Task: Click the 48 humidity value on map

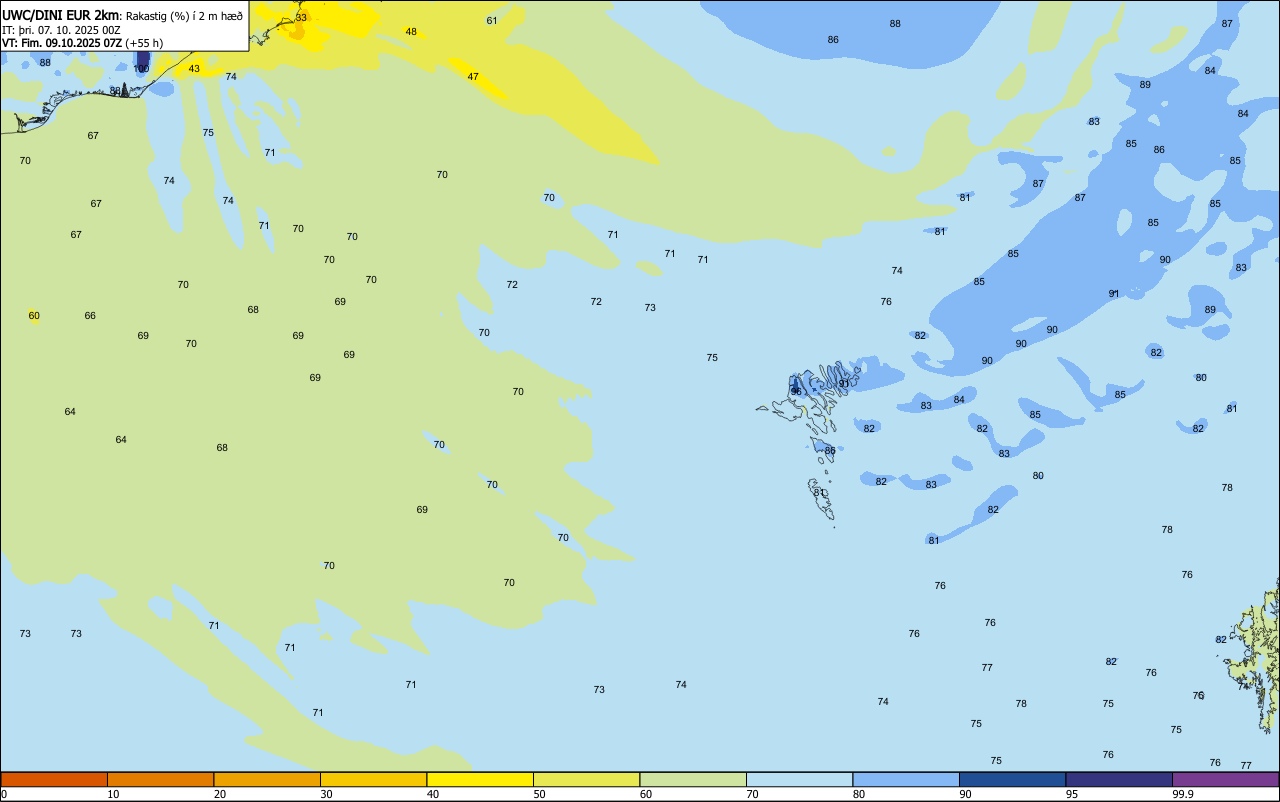Action: 411,32
